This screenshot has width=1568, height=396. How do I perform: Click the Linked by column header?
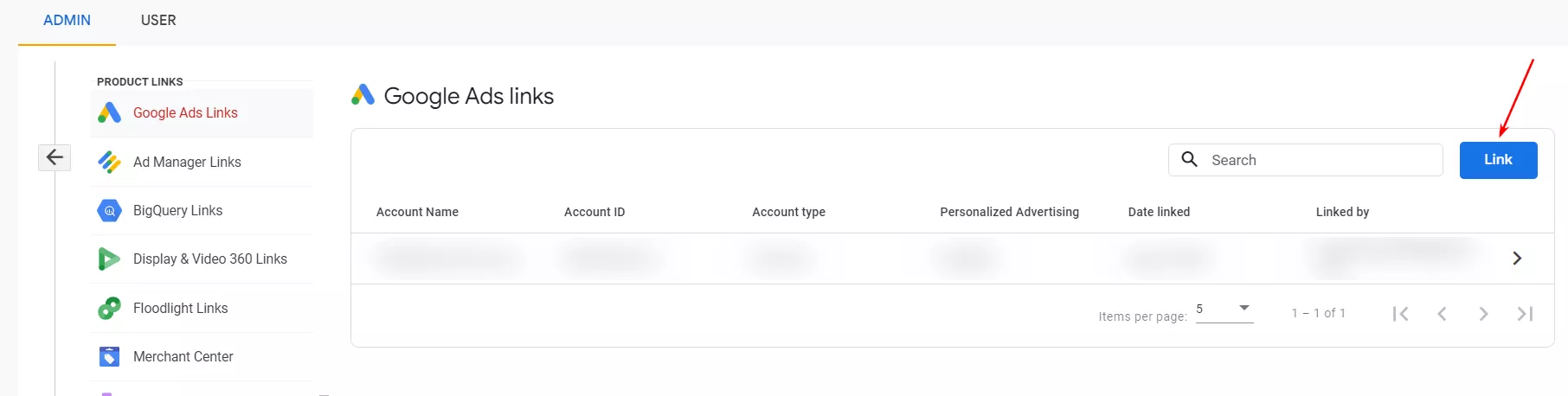tap(1342, 212)
